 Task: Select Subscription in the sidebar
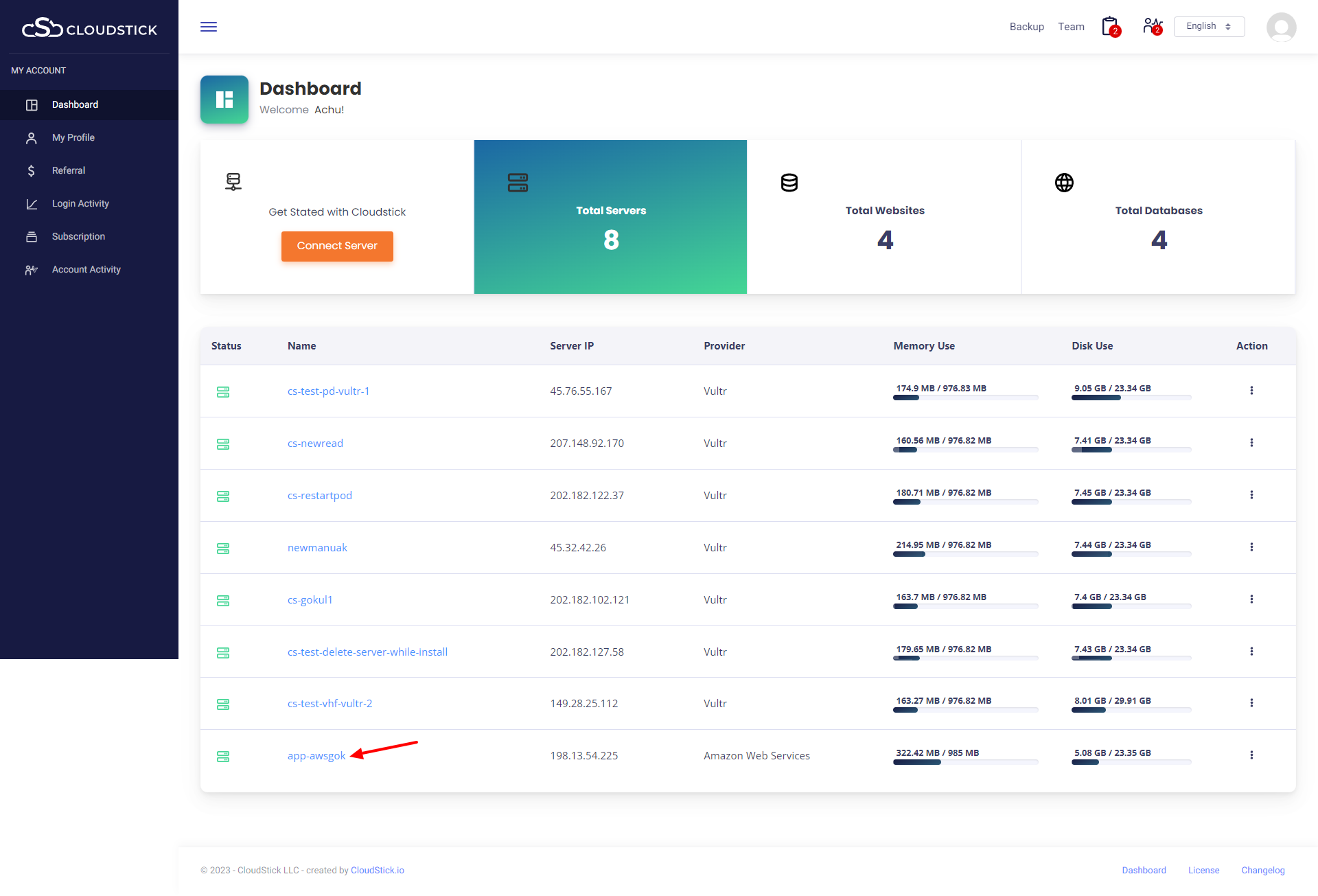pos(78,236)
